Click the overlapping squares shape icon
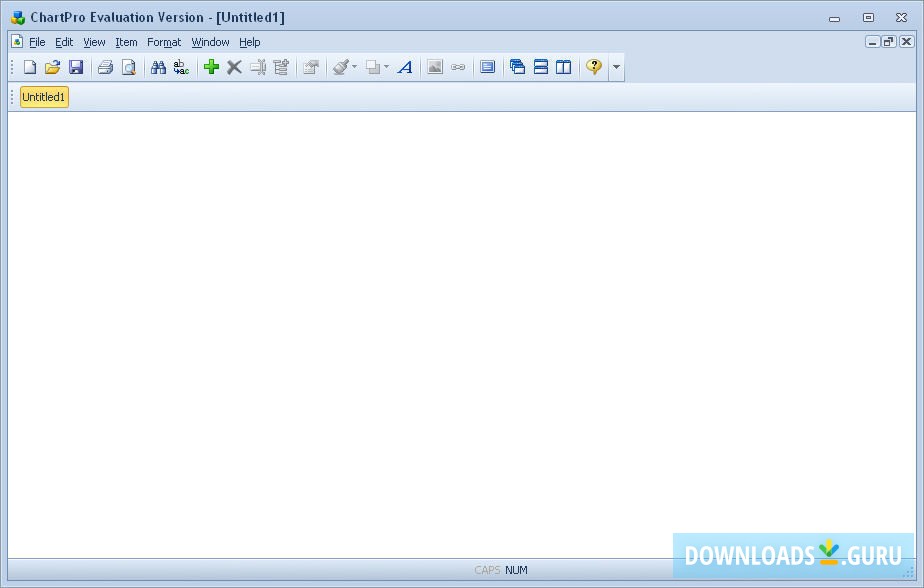924x588 pixels. click(373, 67)
